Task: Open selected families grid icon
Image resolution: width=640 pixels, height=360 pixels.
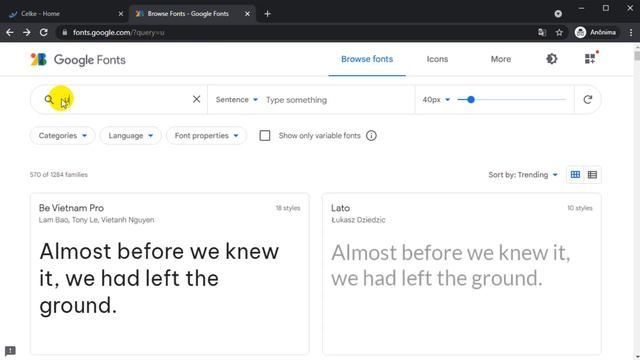Action: coord(590,59)
